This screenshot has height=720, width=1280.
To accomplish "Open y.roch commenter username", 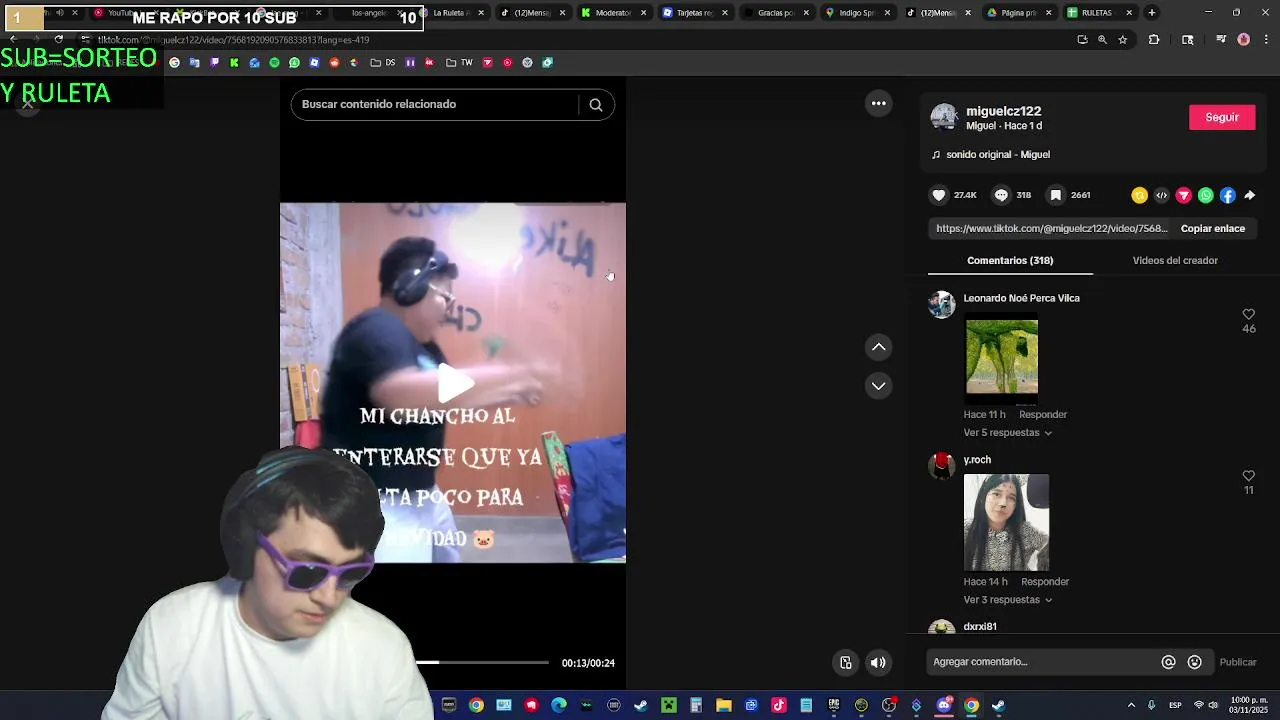I will 977,460.
